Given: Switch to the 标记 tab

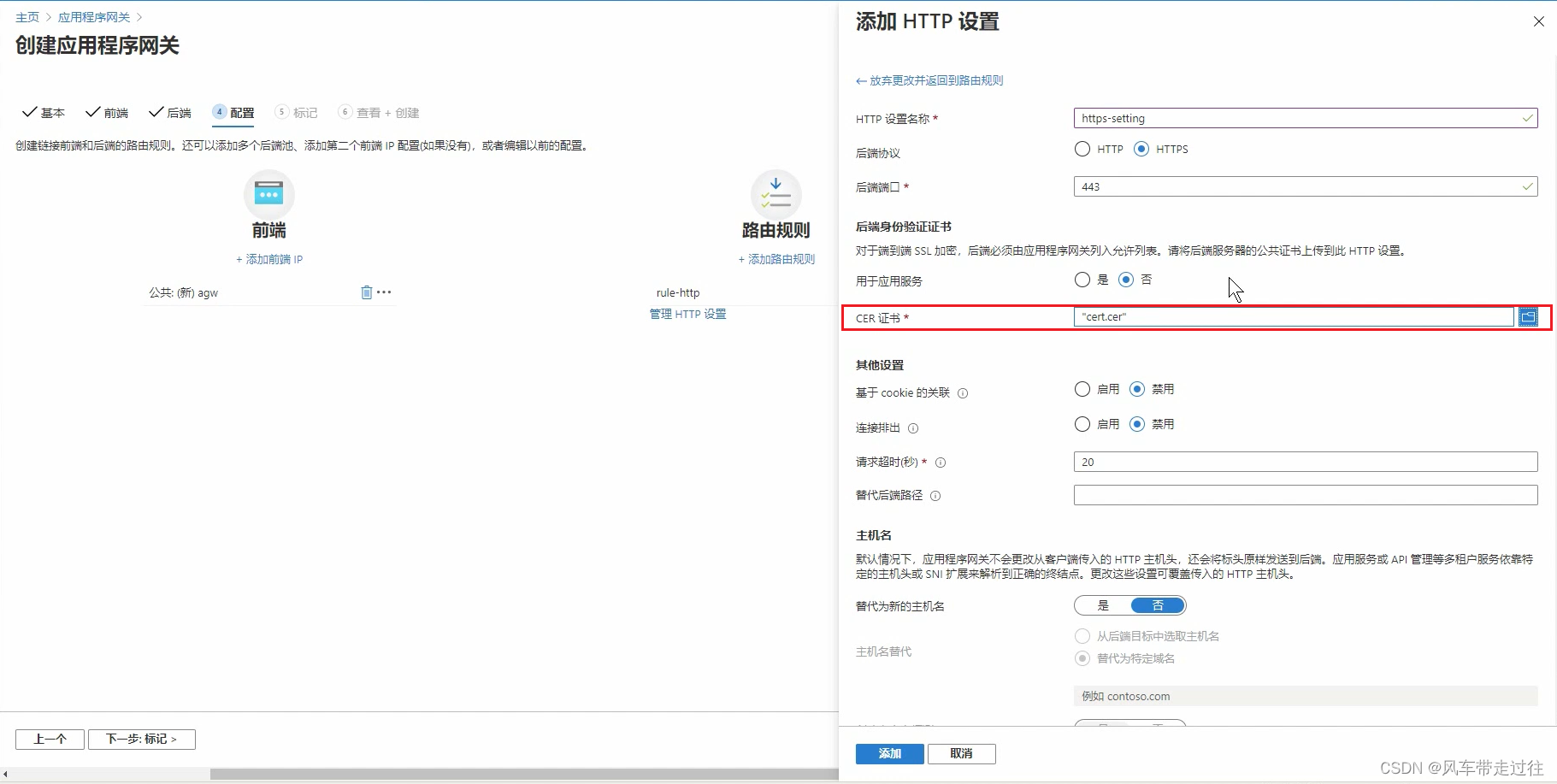Looking at the screenshot, I should point(297,113).
